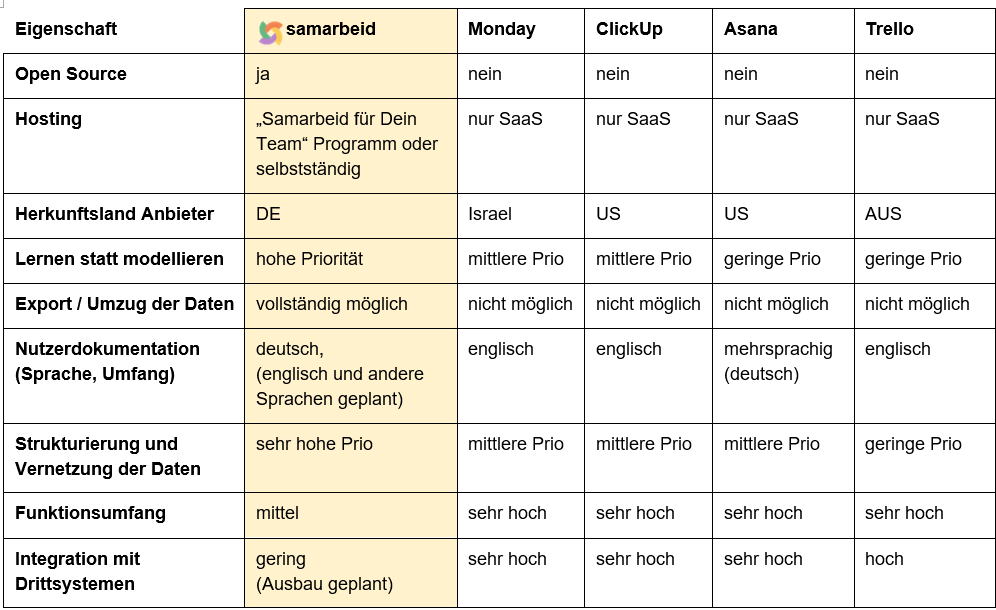The height and width of the screenshot is (610, 996).
Task: Select the Monday column header
Action: coord(502,29)
